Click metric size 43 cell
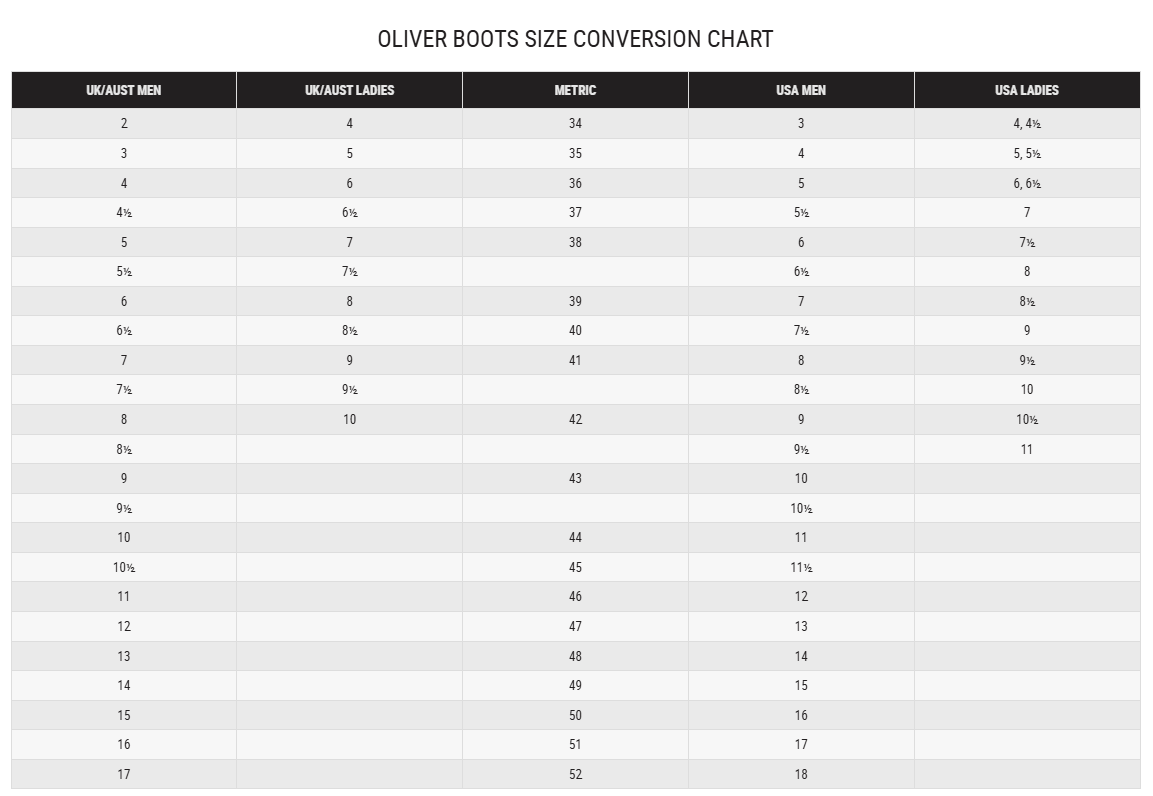This screenshot has height=796, width=1153. 575,478
